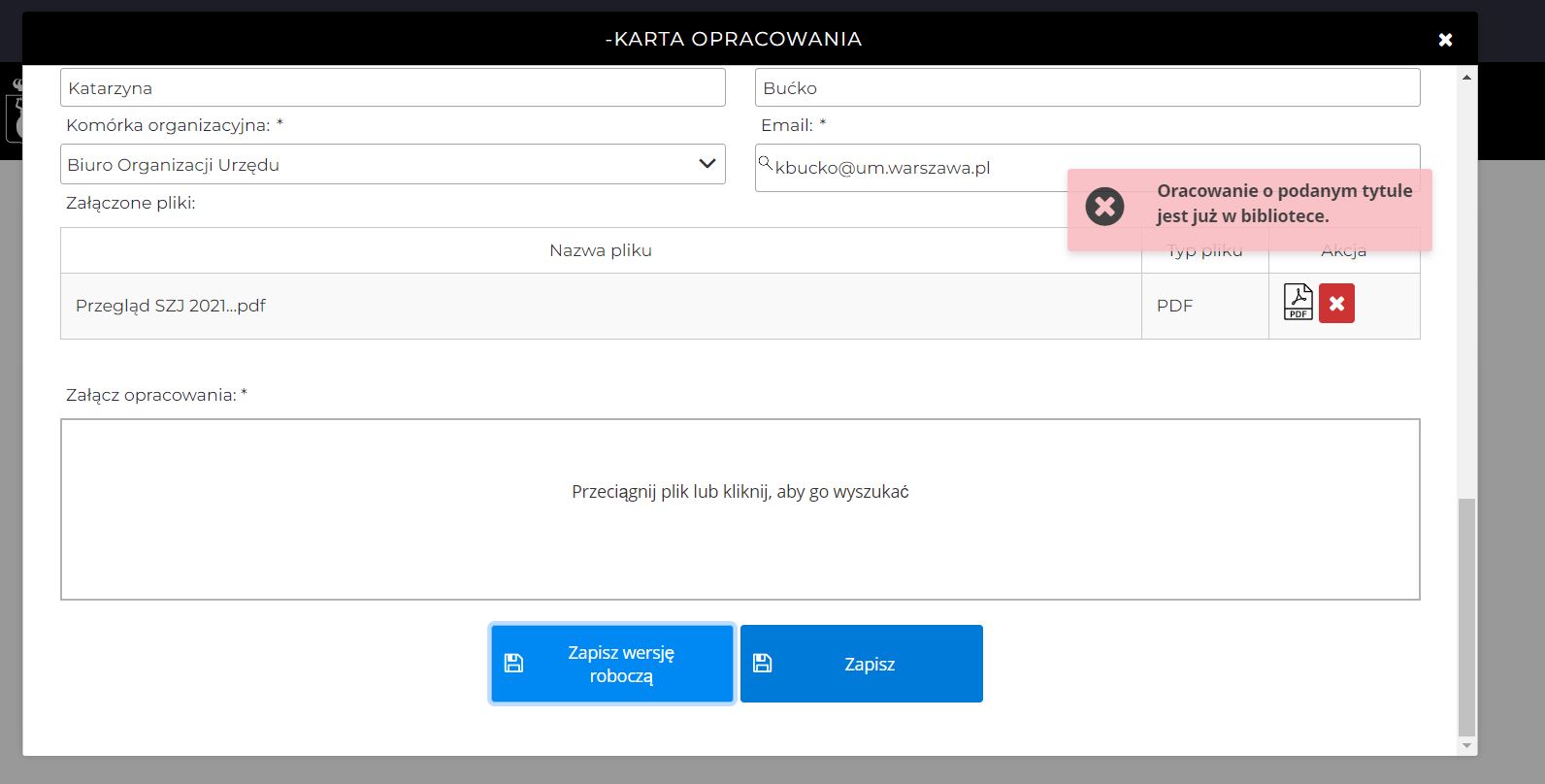Expand the Komórka organizacyjna chevron
The height and width of the screenshot is (784, 1545).
coord(707,164)
